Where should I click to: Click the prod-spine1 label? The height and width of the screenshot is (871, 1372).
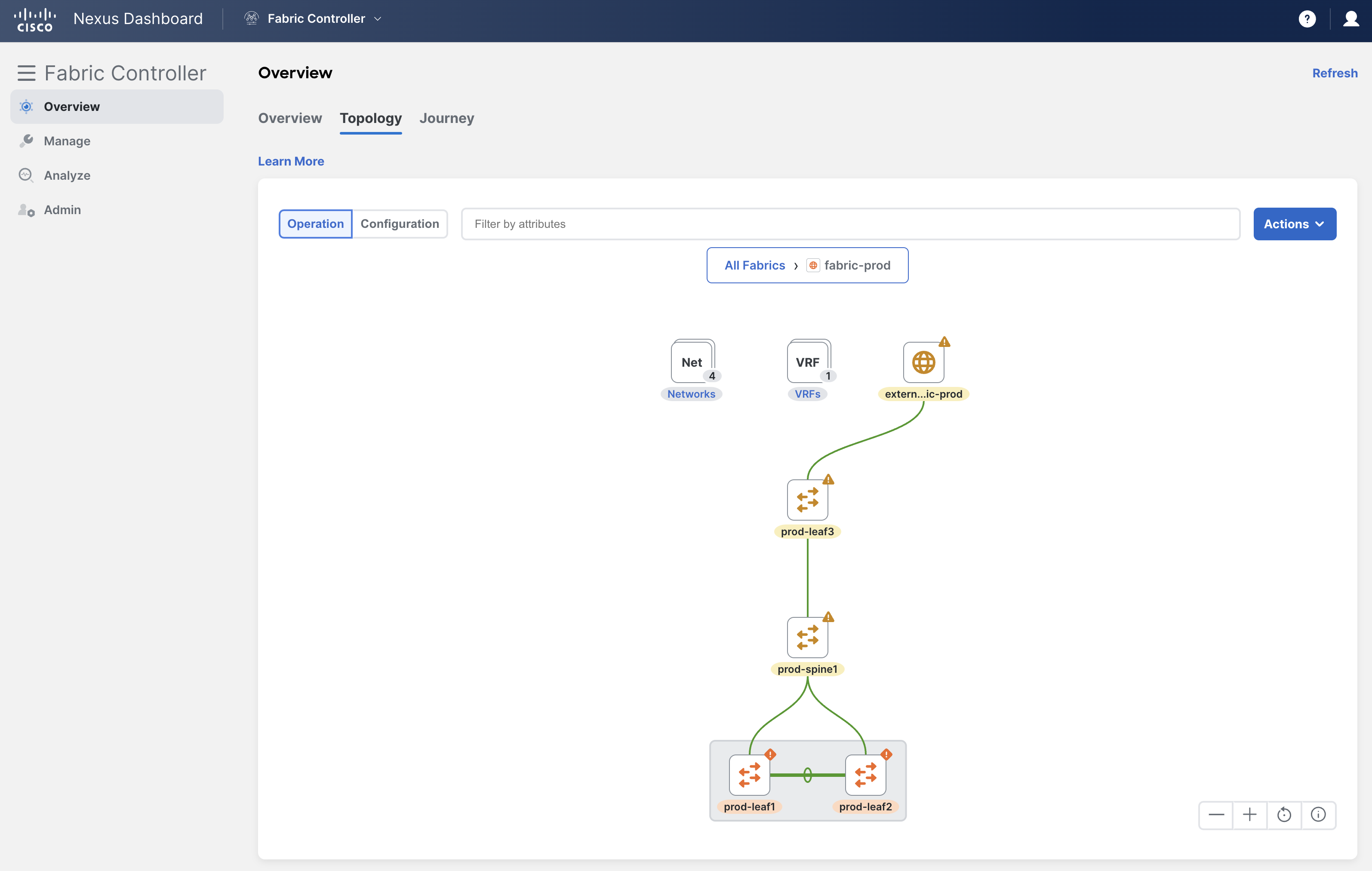[x=807, y=669]
